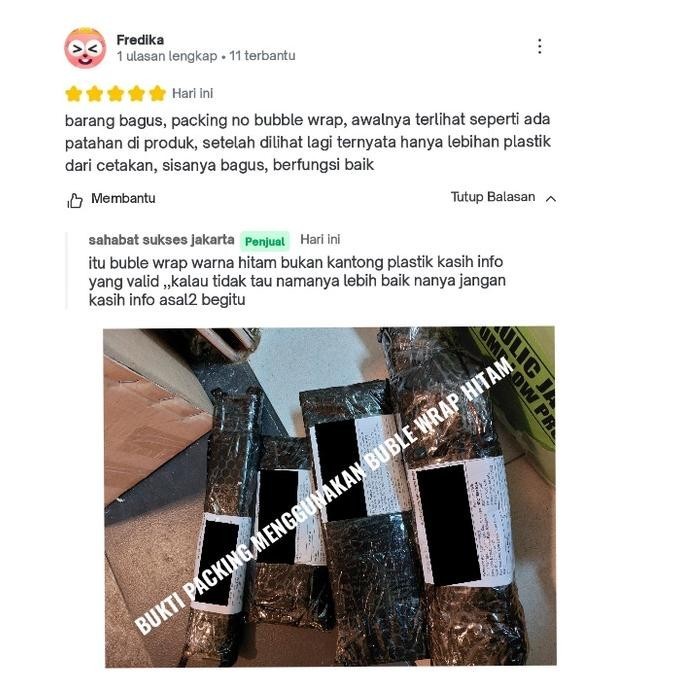Open the black bubble wrap packing photo
682x682 pixels.
pyautogui.click(x=330, y=497)
